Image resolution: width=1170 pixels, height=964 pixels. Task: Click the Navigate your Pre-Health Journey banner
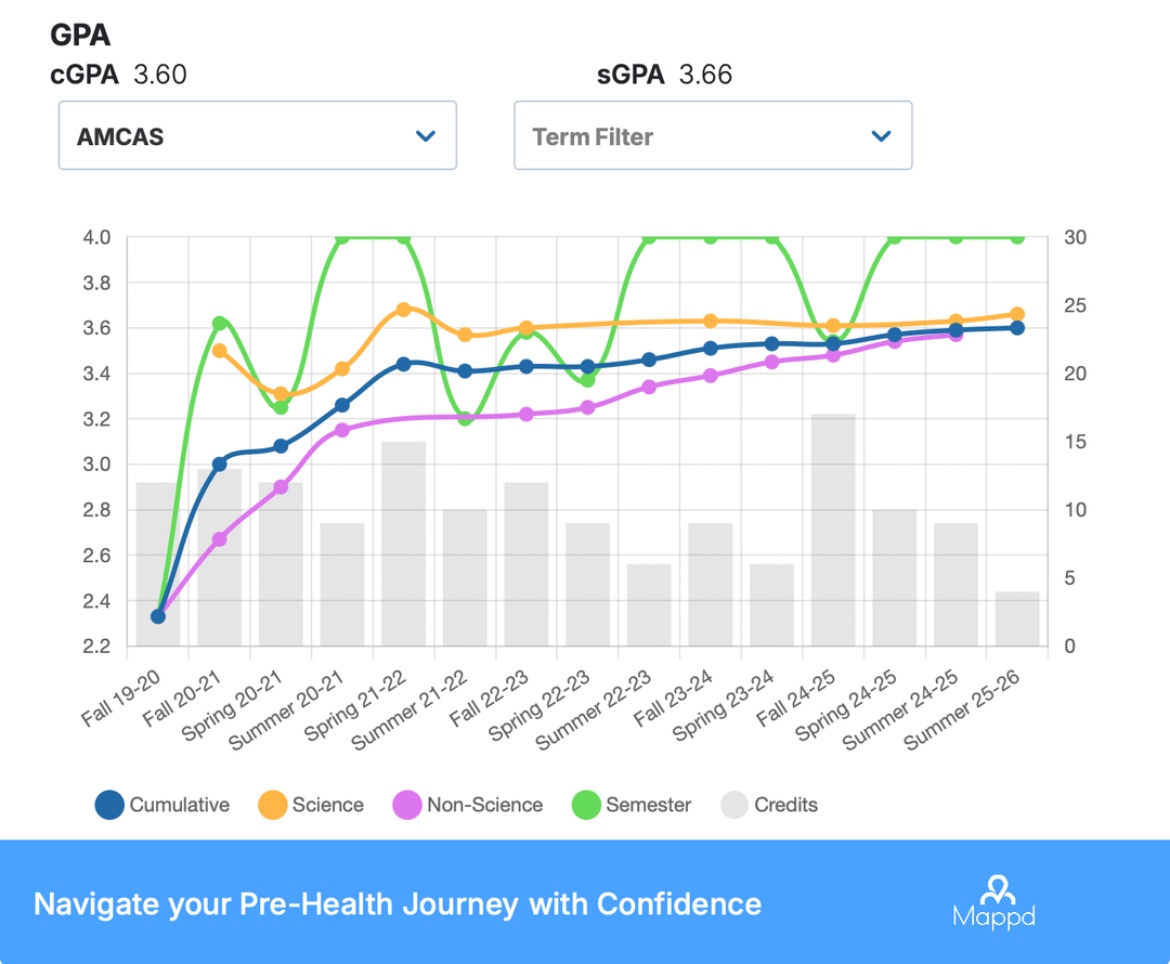coord(398,904)
